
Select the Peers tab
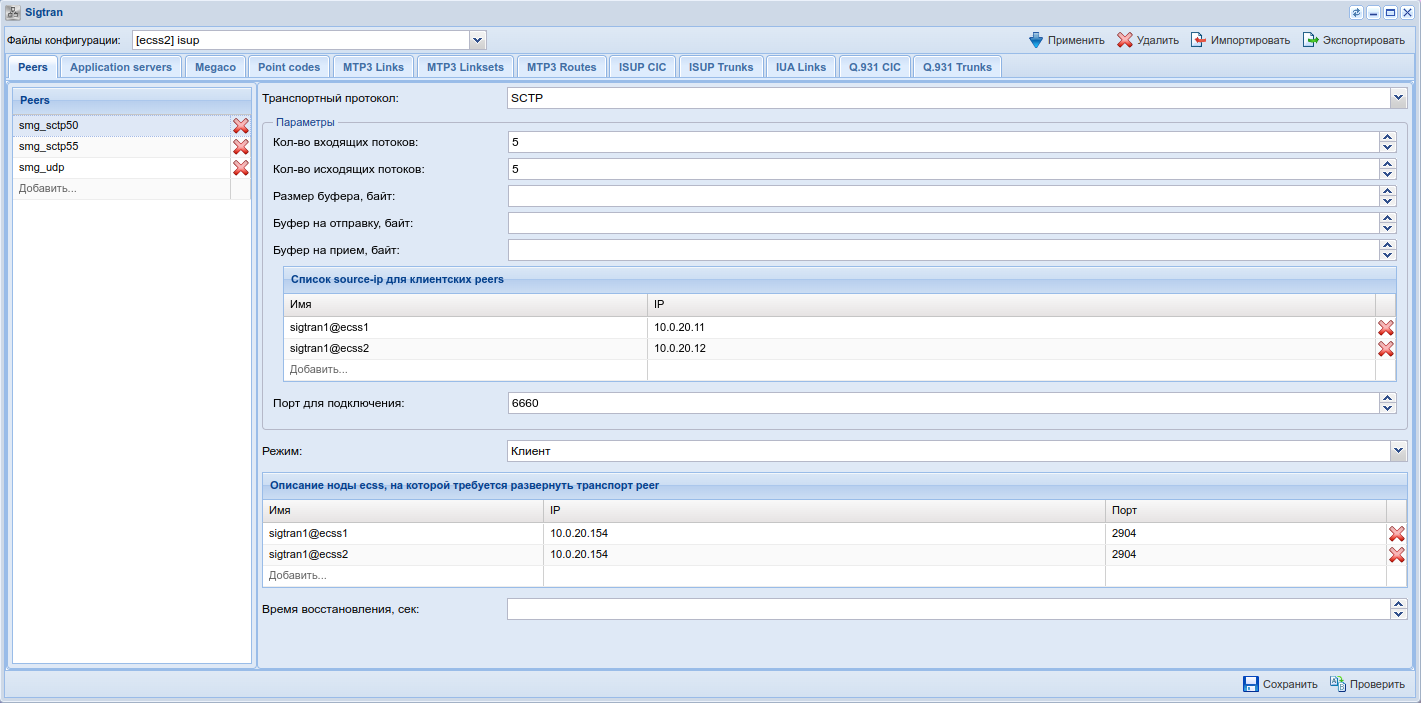point(33,67)
